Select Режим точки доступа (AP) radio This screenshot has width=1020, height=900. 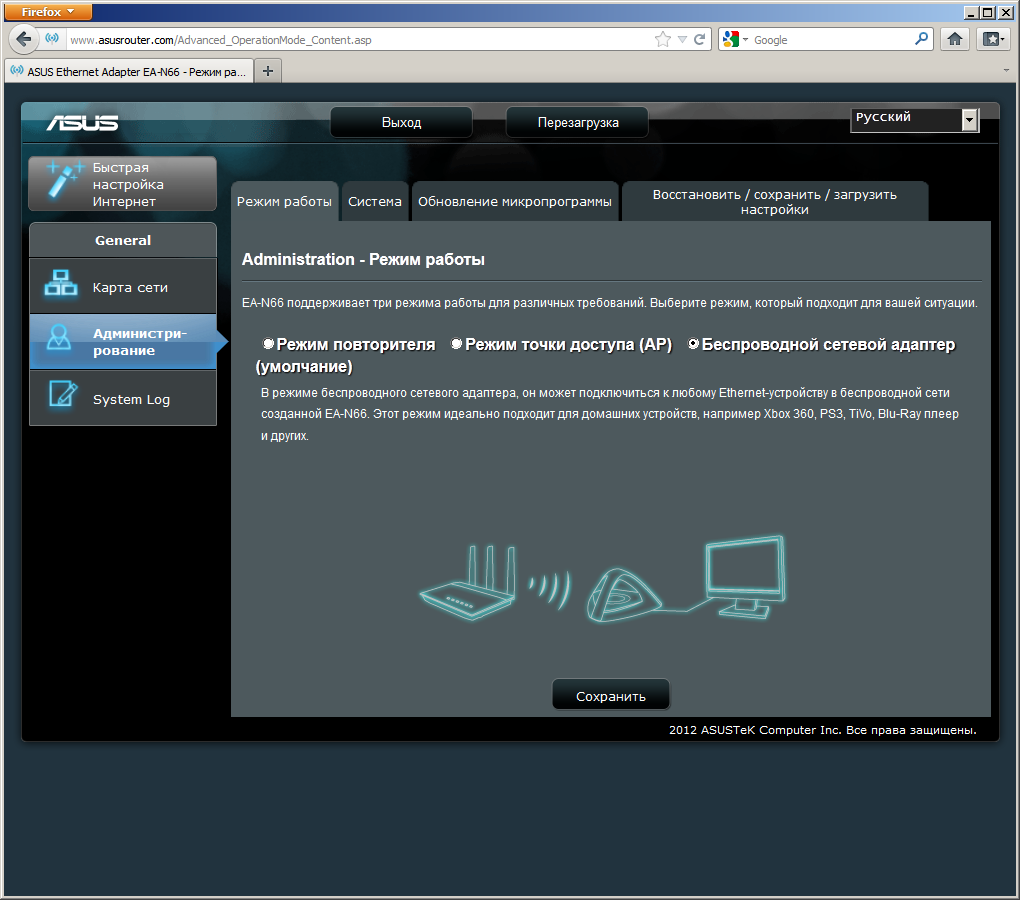456,343
